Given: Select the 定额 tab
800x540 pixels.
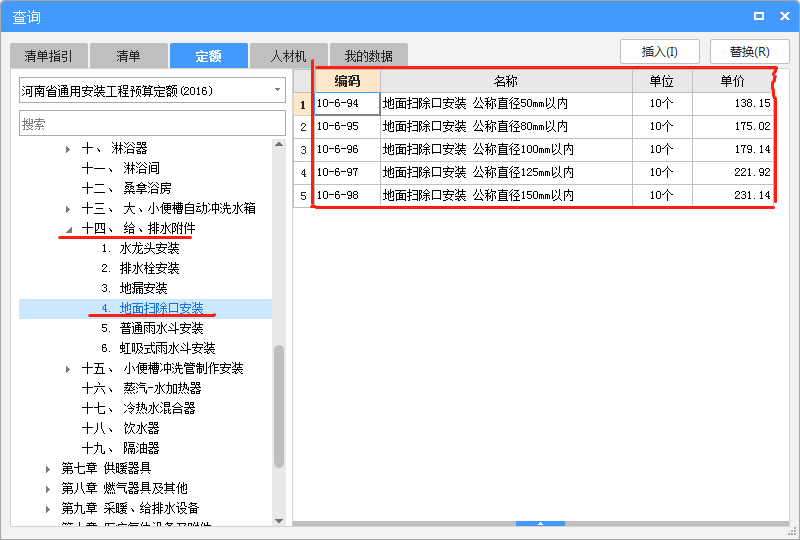Looking at the screenshot, I should tap(209, 56).
